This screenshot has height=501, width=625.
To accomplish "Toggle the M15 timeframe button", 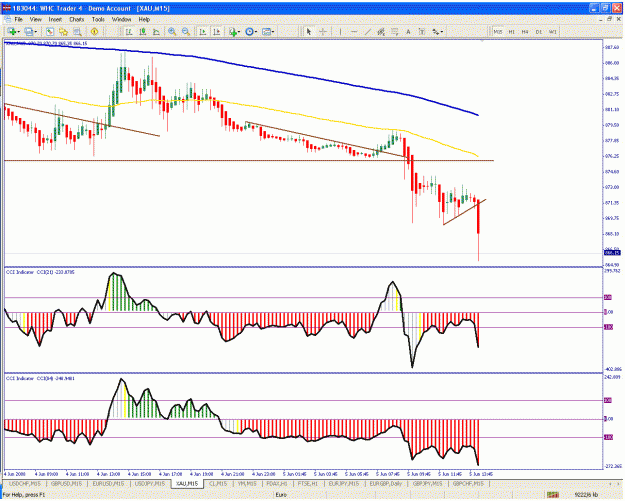I will pyautogui.click(x=498, y=31).
